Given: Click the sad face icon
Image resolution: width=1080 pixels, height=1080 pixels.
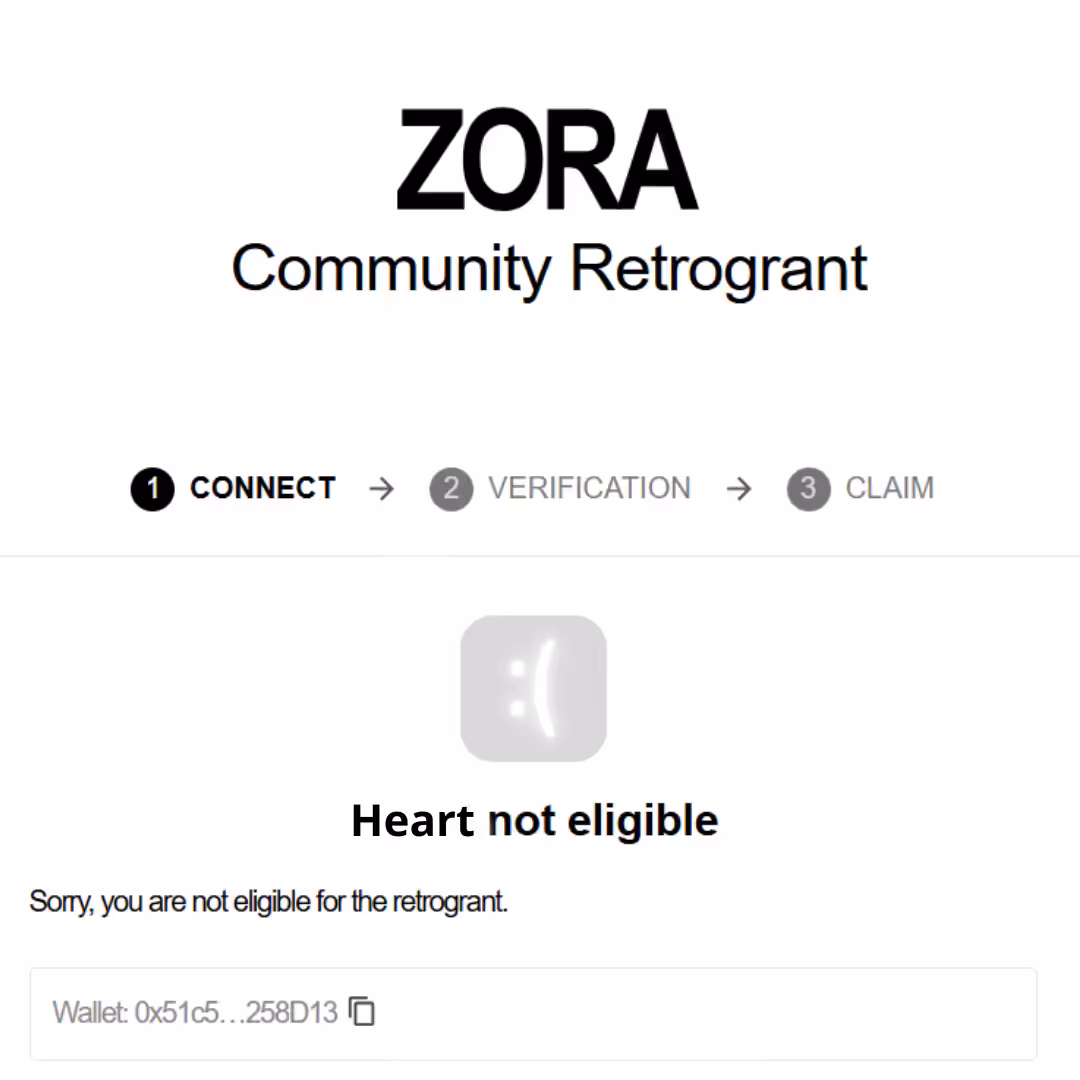Looking at the screenshot, I should click(533, 688).
